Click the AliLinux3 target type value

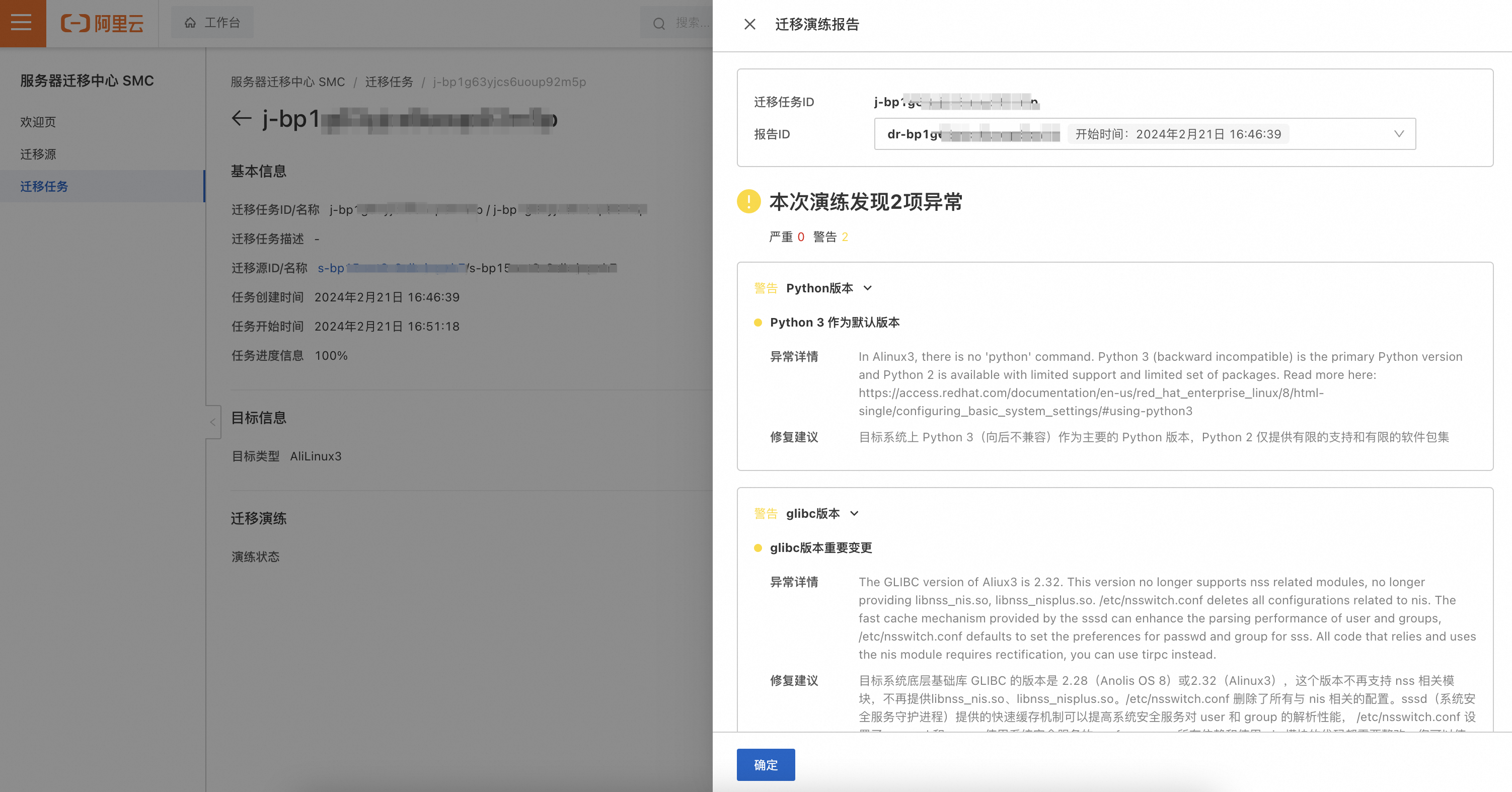316,456
